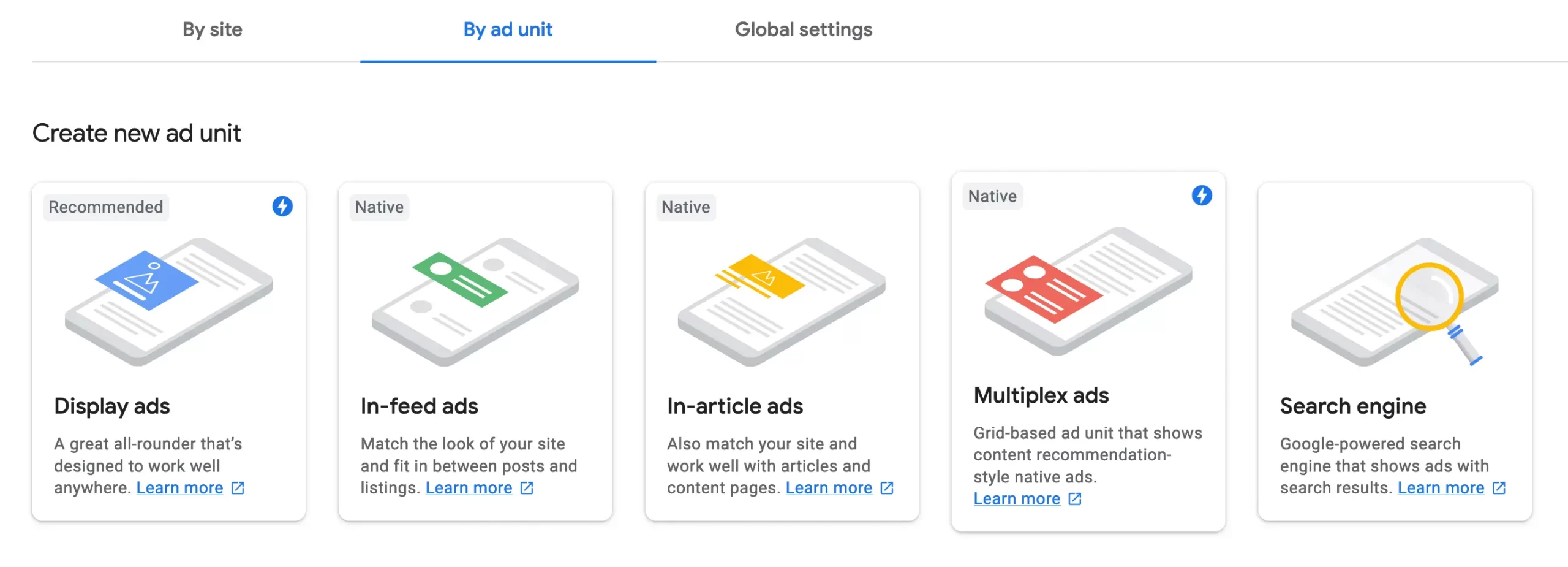This screenshot has height=567, width=1568.
Task: Open Learn more link for Multiplex ads
Action: [x=1017, y=499]
